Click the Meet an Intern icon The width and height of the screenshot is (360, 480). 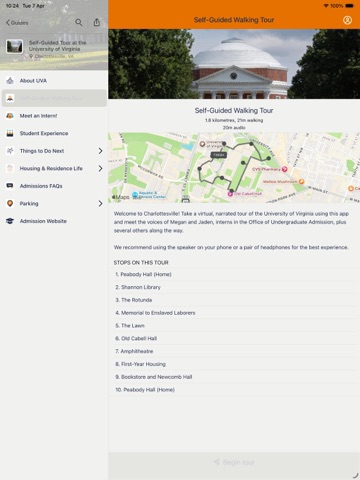[x=10, y=116]
